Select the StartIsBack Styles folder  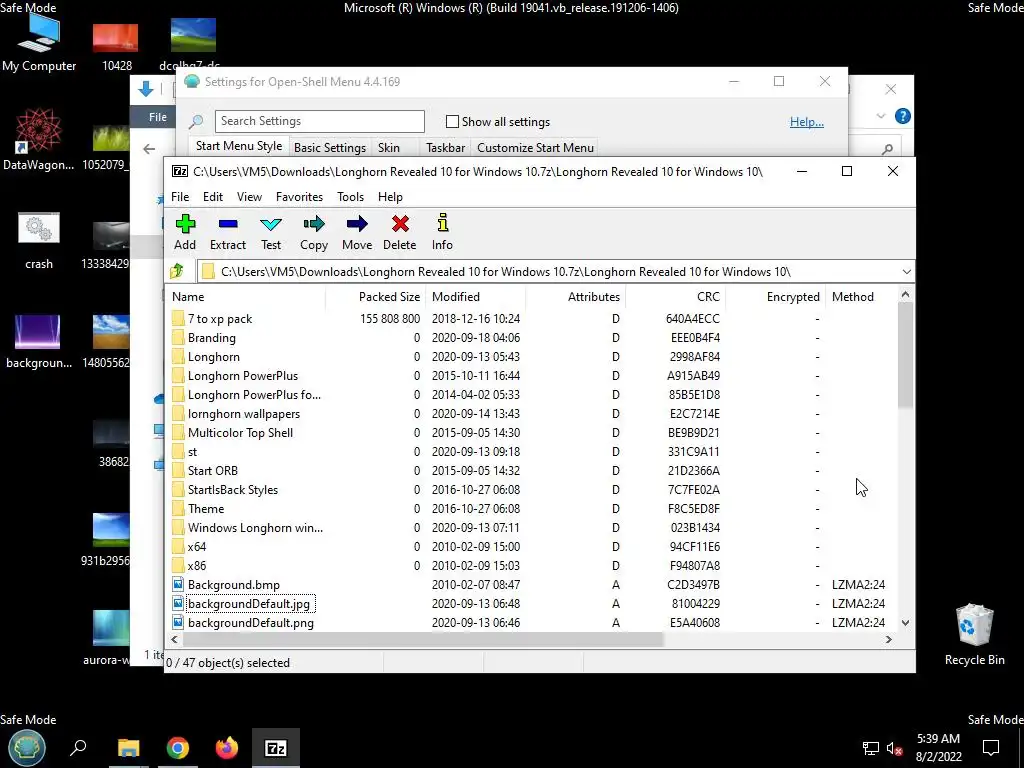[232, 490]
